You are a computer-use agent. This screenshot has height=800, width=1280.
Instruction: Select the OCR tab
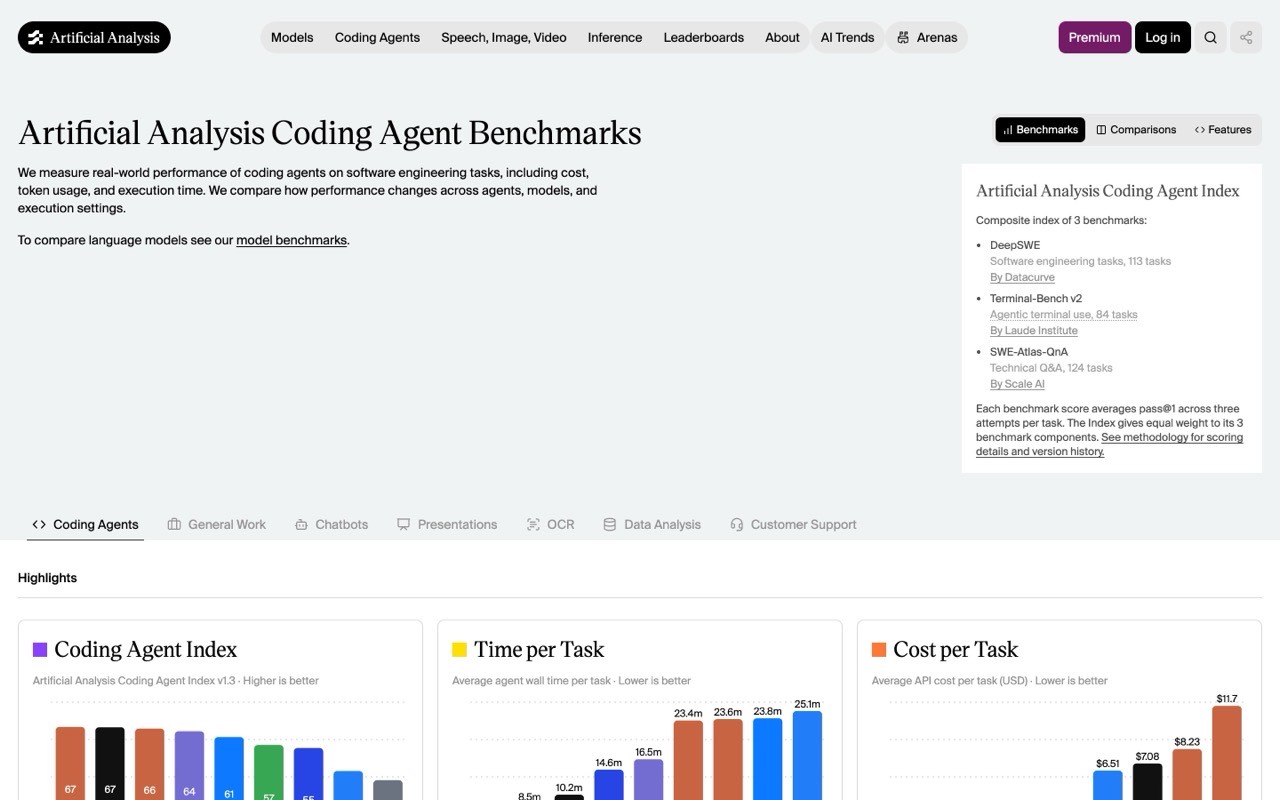[550, 524]
